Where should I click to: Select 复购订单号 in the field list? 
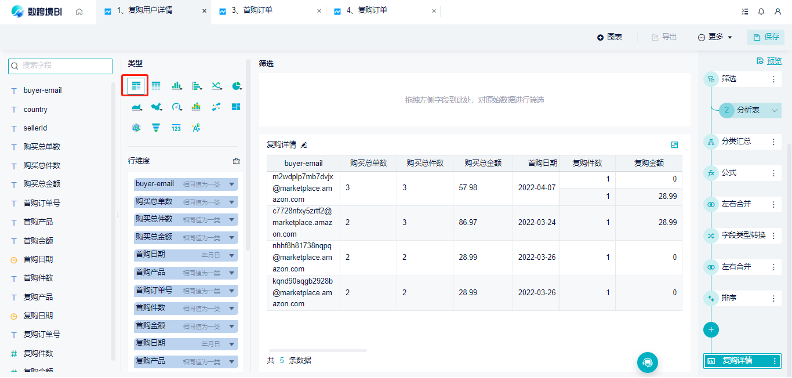(x=42, y=334)
